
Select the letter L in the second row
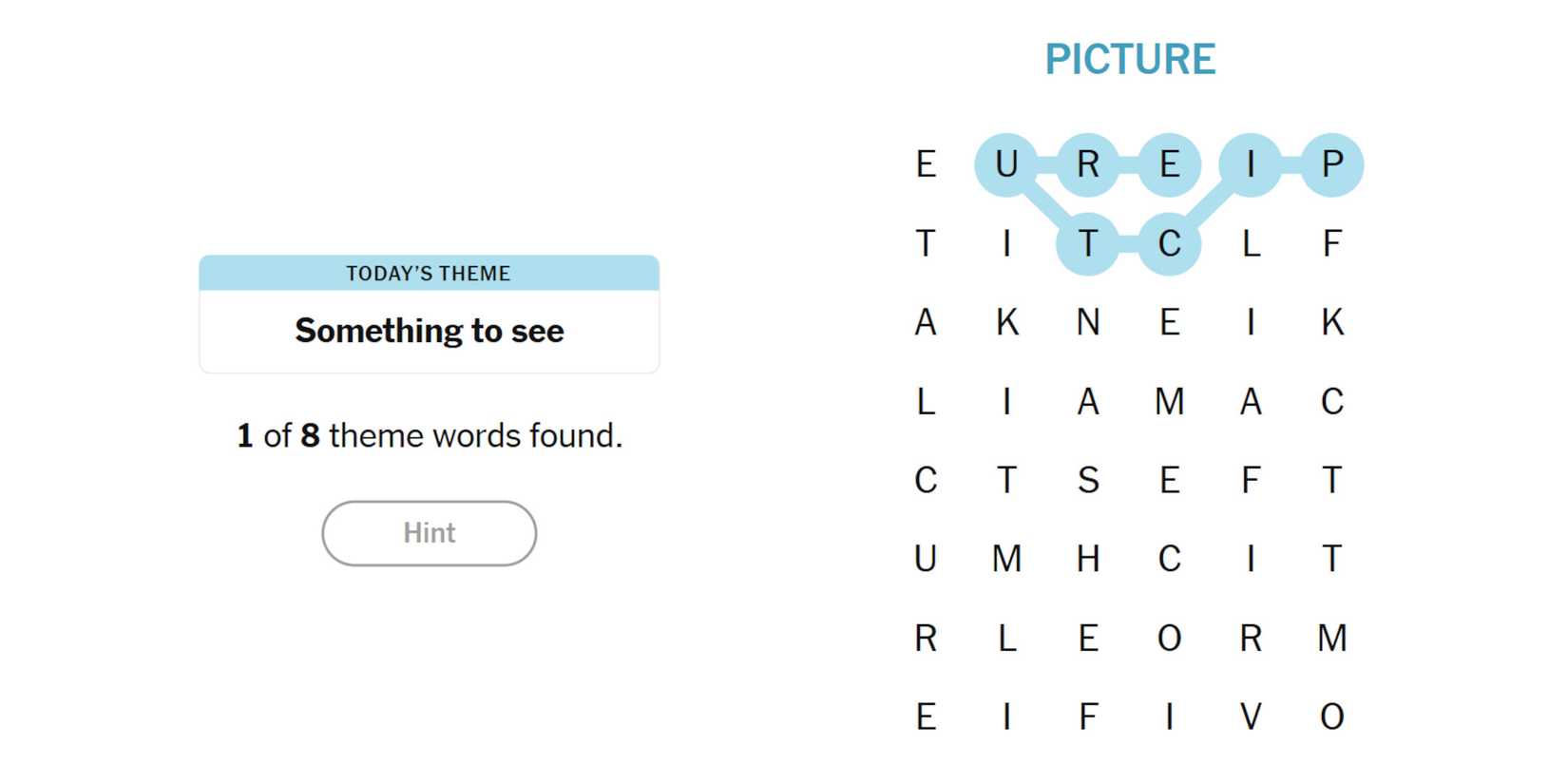tap(1251, 243)
